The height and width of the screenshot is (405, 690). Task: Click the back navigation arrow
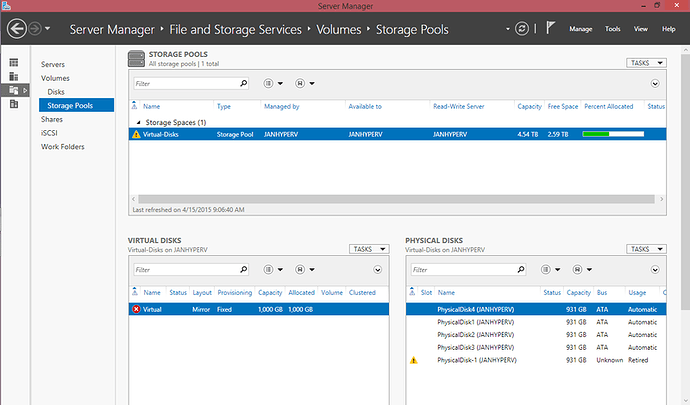pyautogui.click(x=16, y=29)
